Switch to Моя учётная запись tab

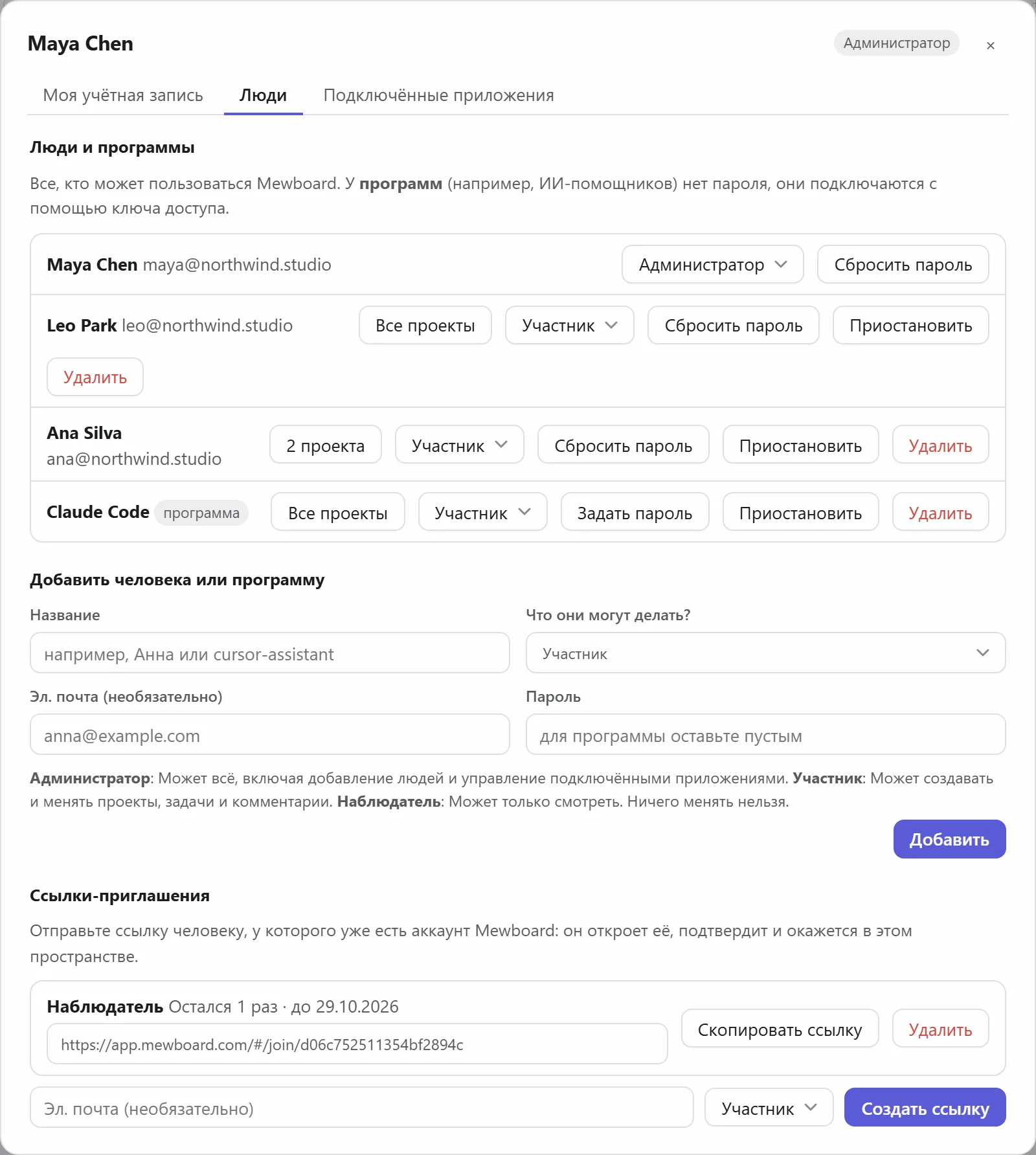[123, 95]
